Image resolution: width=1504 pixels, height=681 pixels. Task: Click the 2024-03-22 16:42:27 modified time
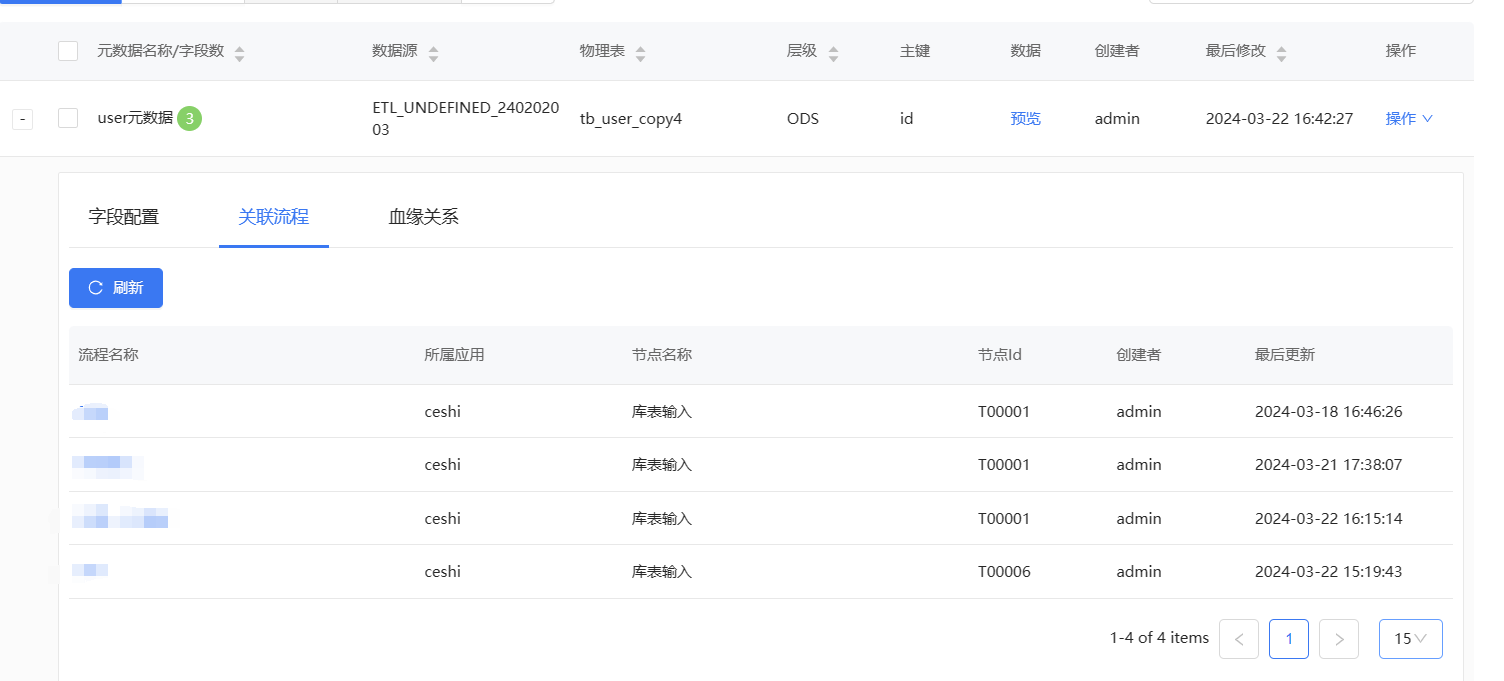click(1279, 118)
